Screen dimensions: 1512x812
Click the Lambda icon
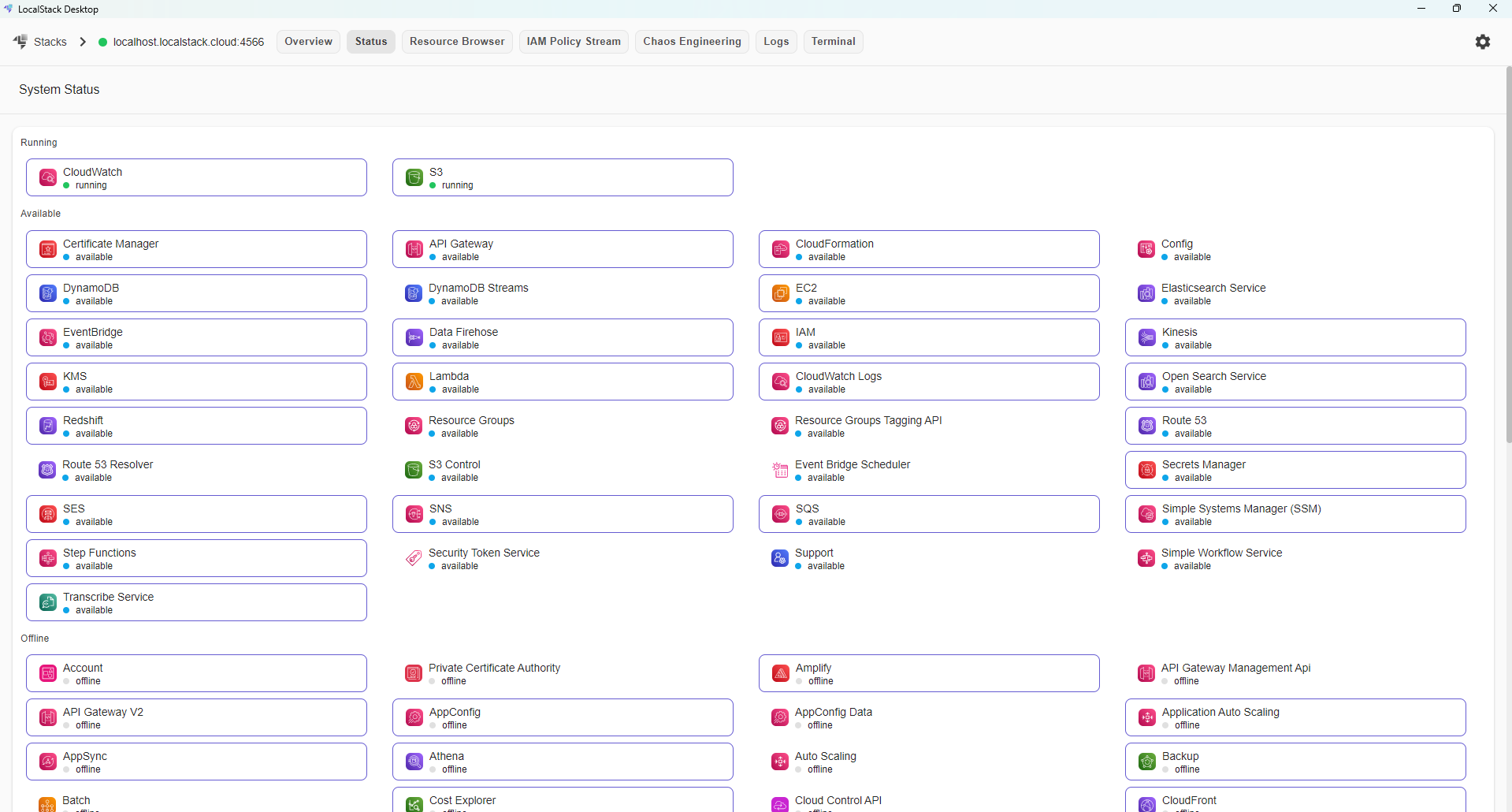(x=414, y=382)
